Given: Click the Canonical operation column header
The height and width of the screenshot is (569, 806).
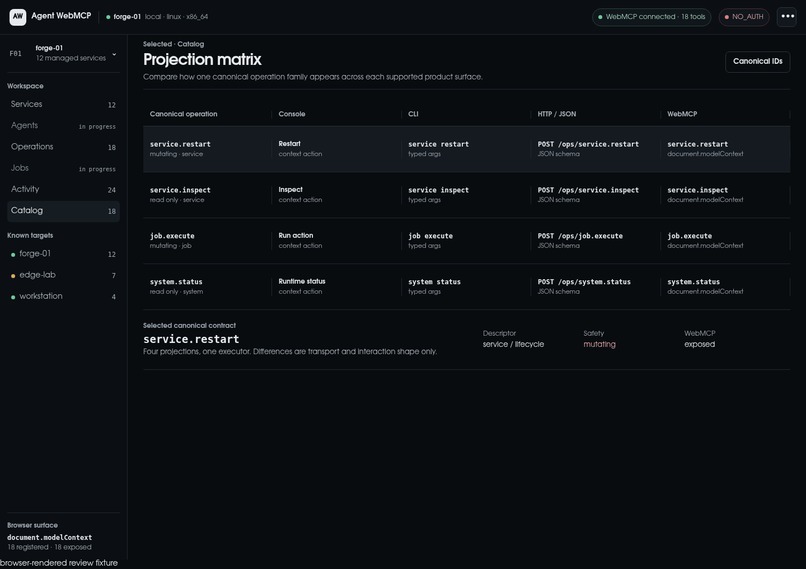Looking at the screenshot, I should point(184,114).
